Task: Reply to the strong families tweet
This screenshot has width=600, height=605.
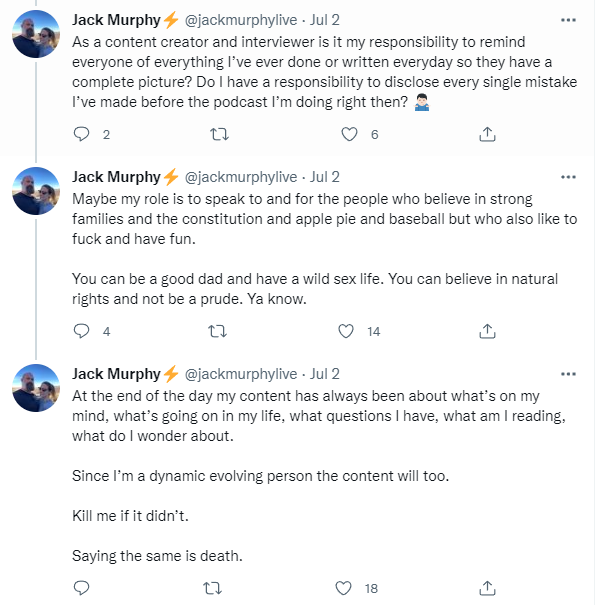Action: click(83, 331)
